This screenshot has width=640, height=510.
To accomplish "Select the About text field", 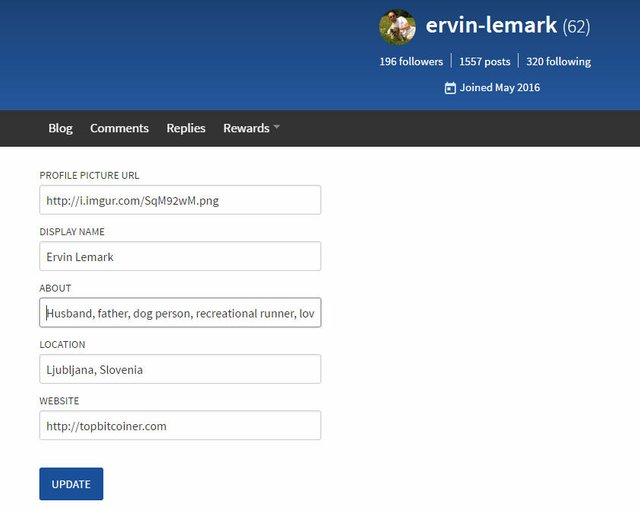I will coord(180,313).
